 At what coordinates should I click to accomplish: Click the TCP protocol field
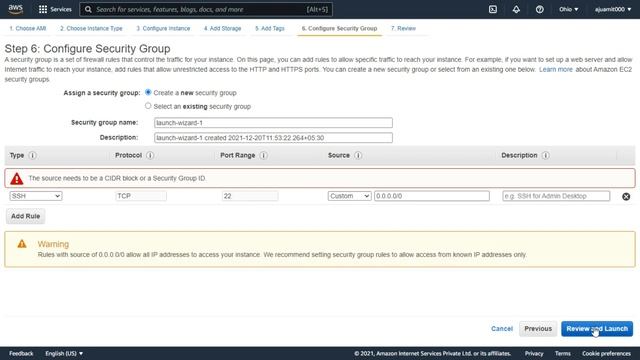(x=141, y=196)
